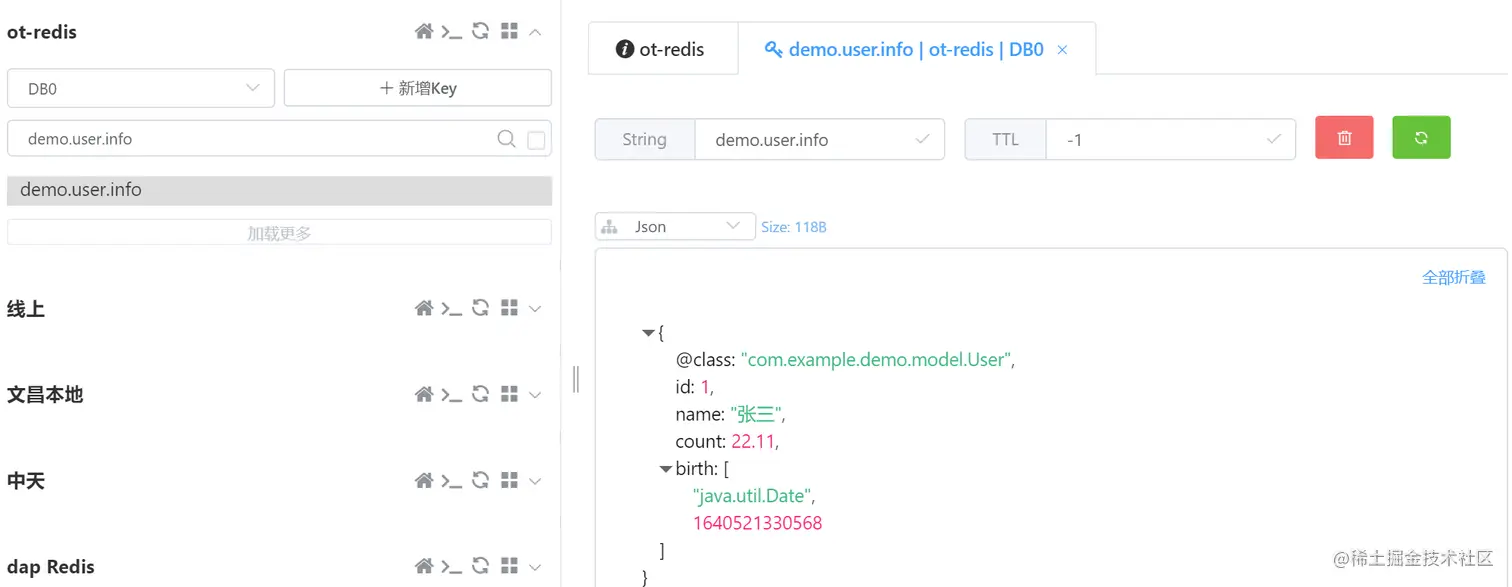
Task: Open the console for 文昌本地 connection
Action: (452, 394)
